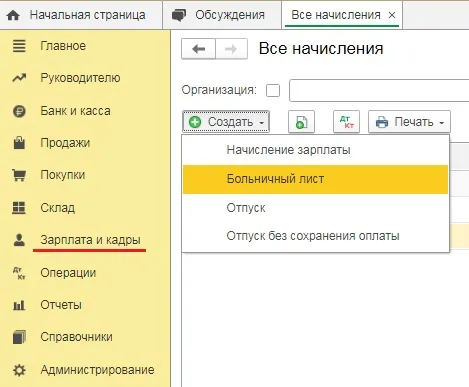
Task: Open the Банк и касса section
Action: 75,111
